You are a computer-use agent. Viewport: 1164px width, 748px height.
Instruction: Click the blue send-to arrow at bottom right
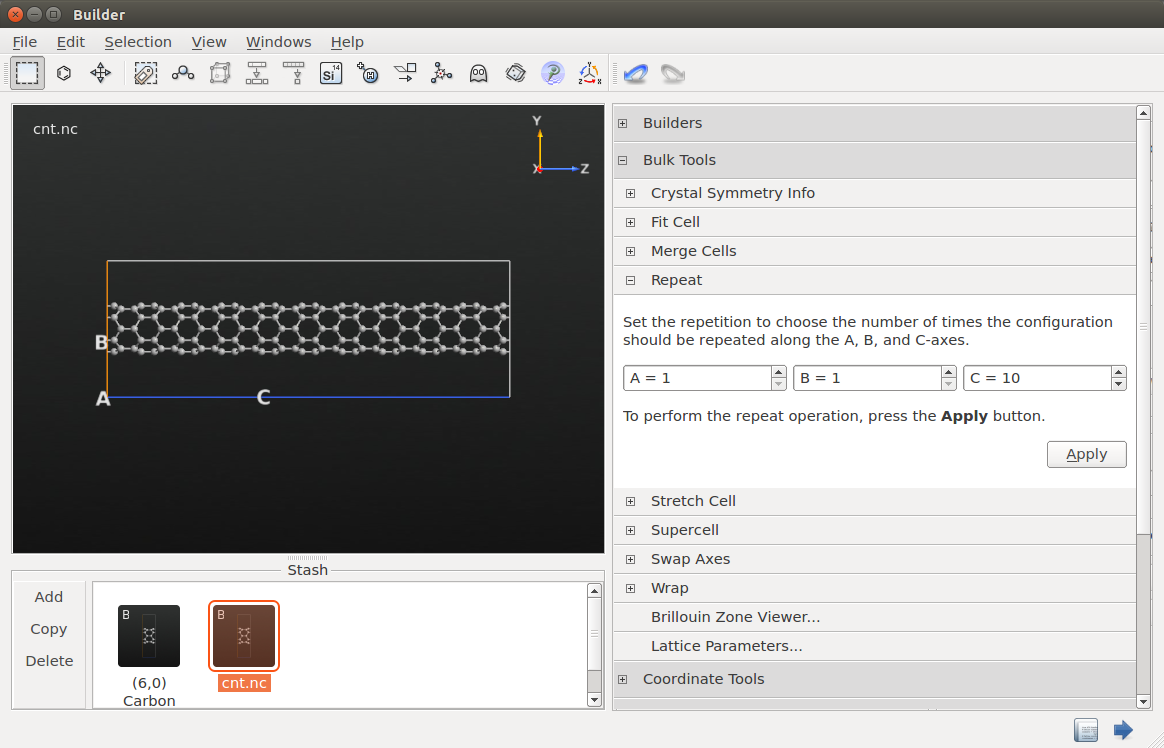point(1123,729)
